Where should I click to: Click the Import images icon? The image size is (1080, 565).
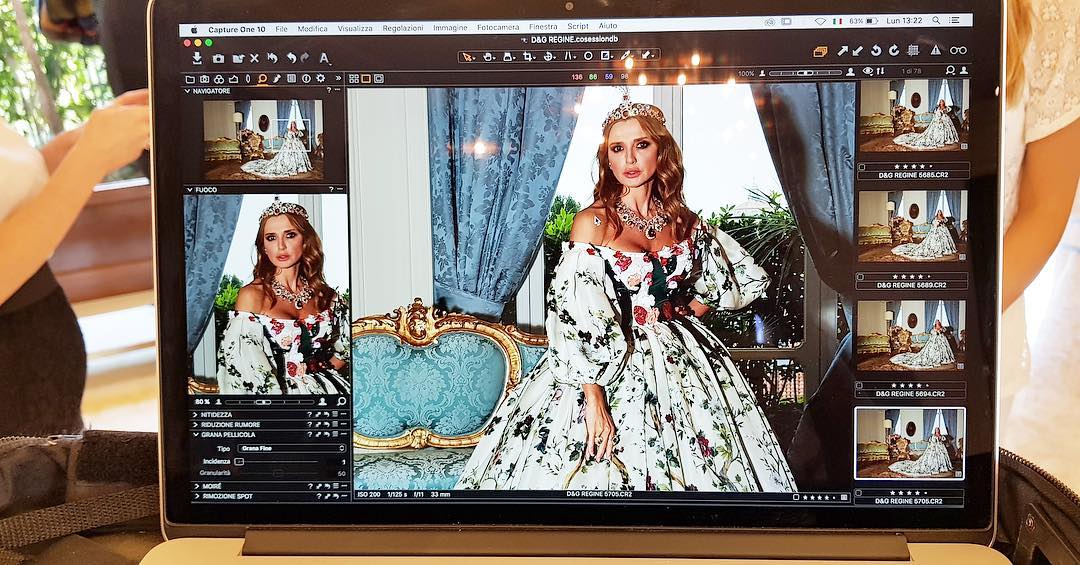[197, 59]
